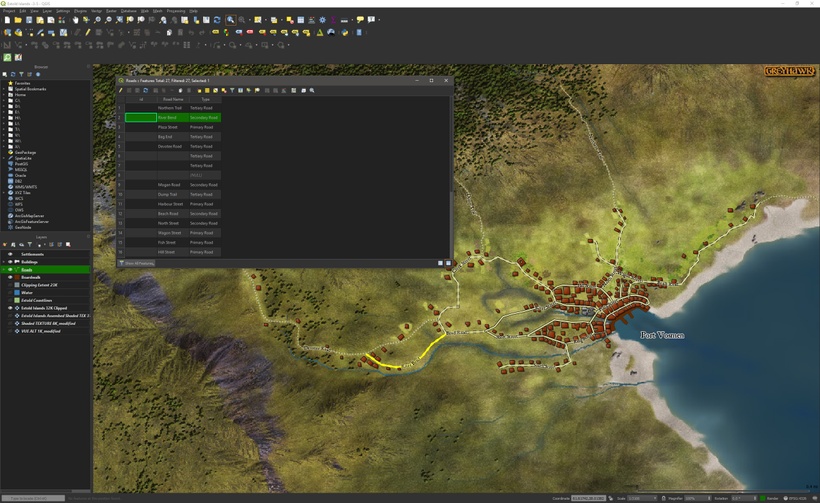This screenshot has height=503, width=820.
Task: Toggle visibility of Buildings layer
Action: 11,262
